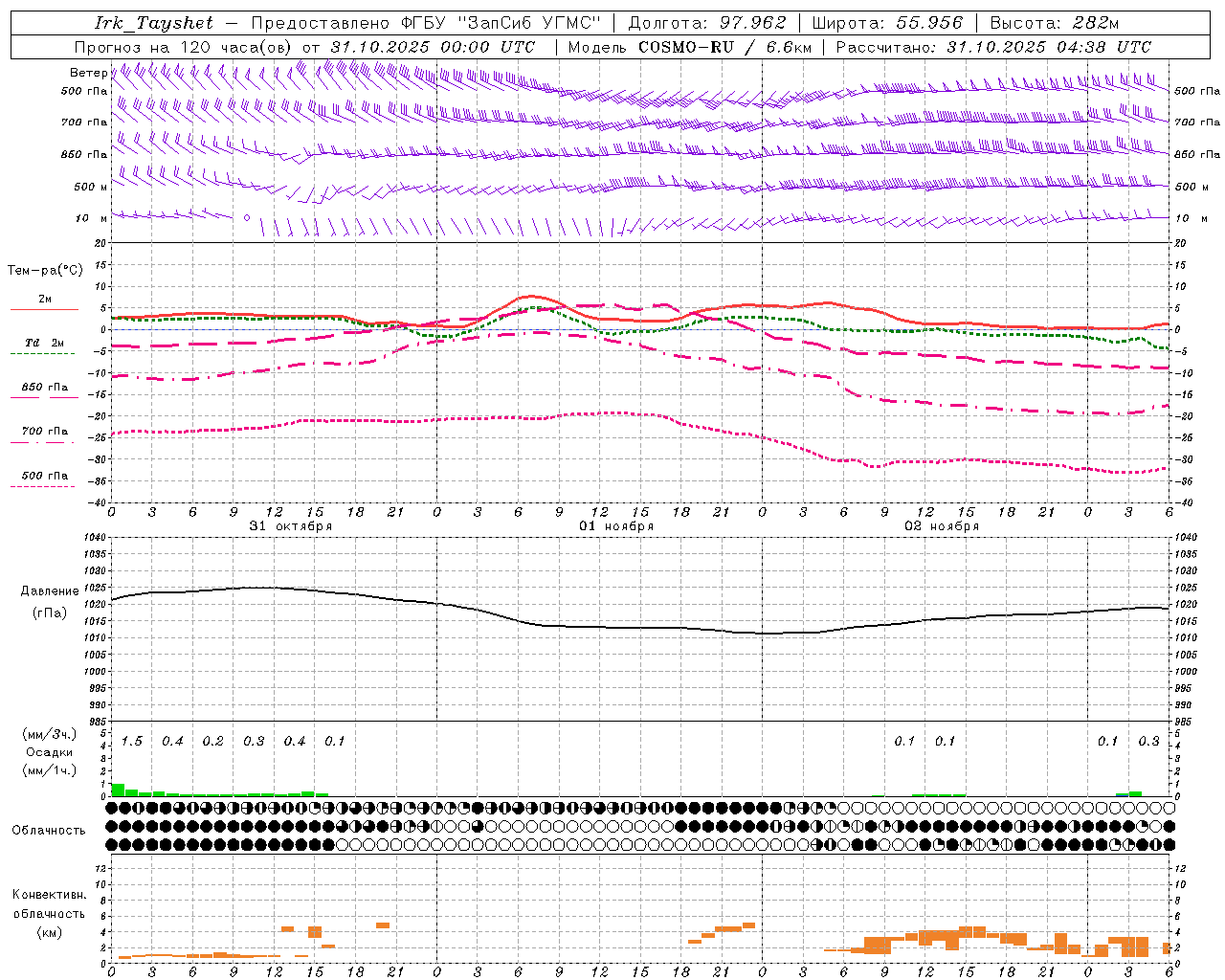This screenshot has height=980, width=1225.
Task: Click the computed time Рассчитано: 31.10.2025 04:38 UTC
Action: point(993,47)
